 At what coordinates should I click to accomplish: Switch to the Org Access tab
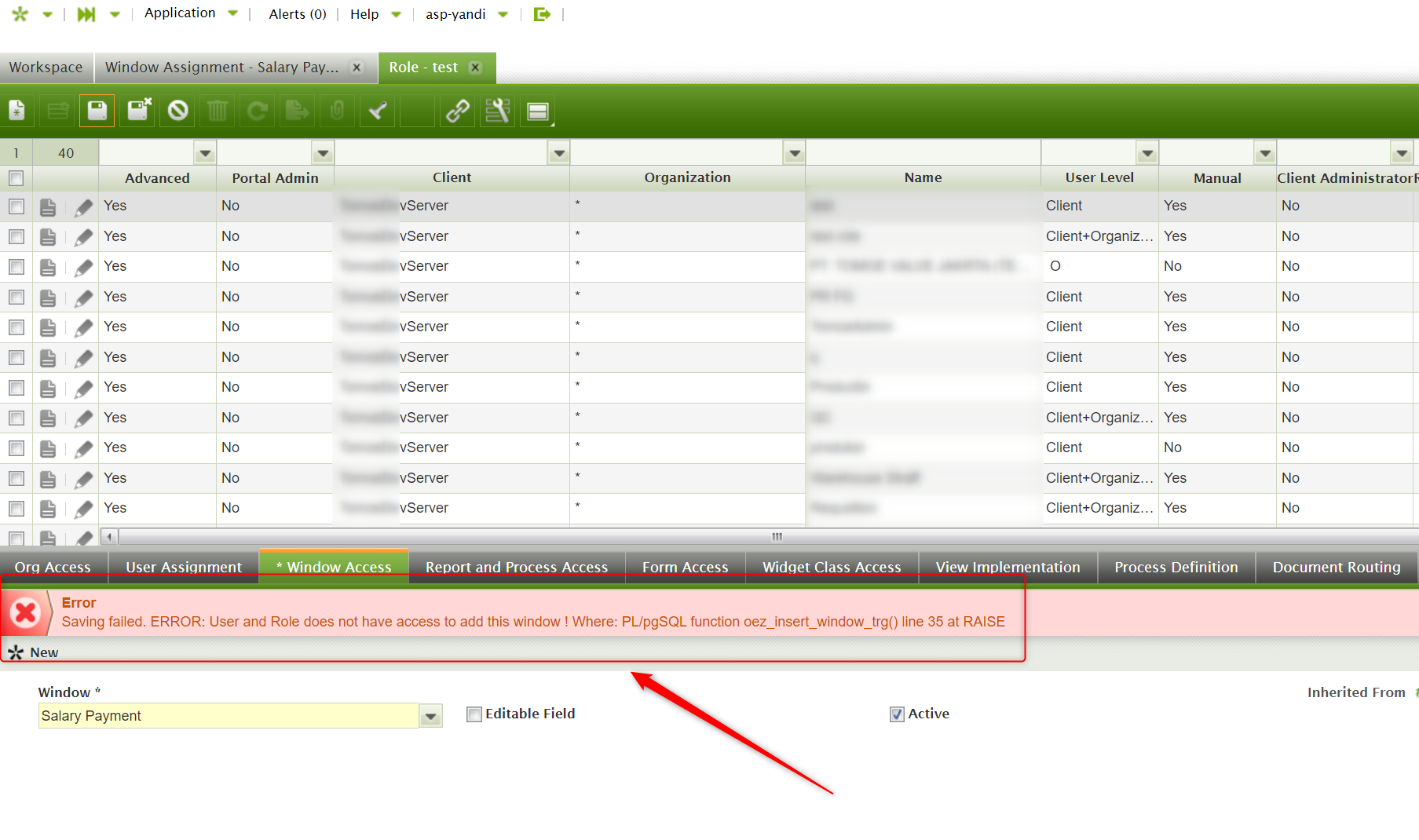(53, 567)
